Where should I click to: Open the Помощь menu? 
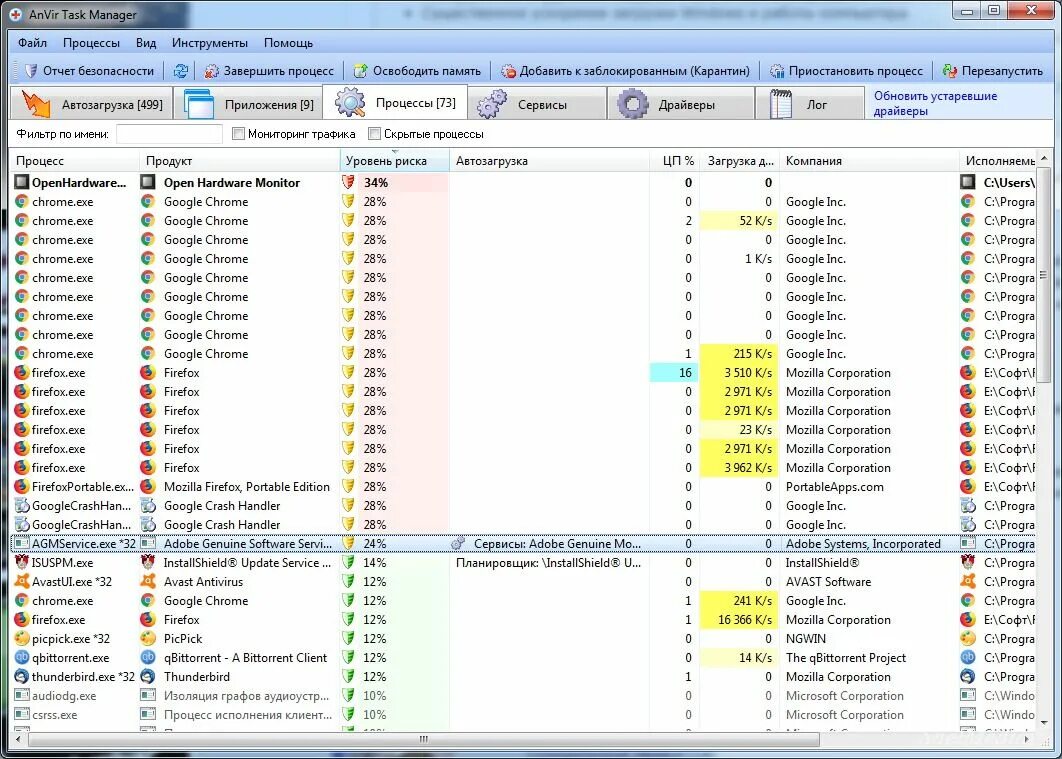288,43
